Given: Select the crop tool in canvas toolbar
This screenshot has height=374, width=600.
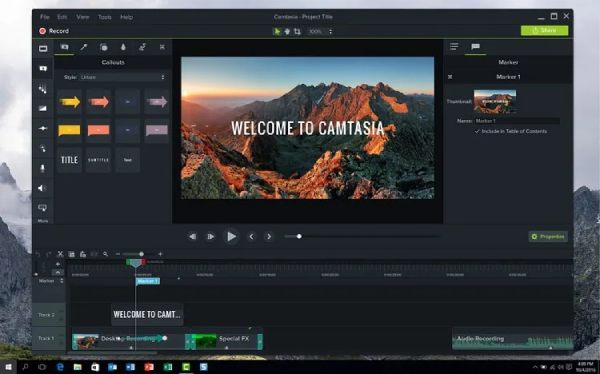Looking at the screenshot, I should pos(297,31).
